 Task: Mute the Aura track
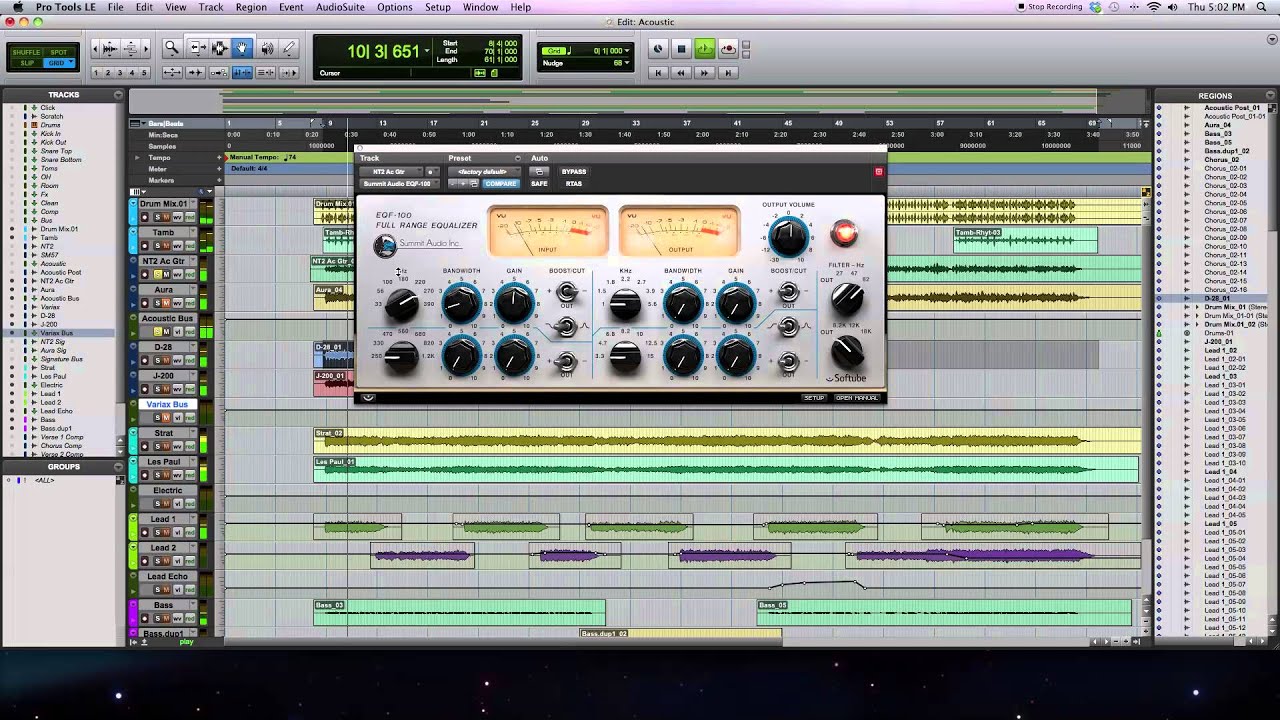click(167, 303)
